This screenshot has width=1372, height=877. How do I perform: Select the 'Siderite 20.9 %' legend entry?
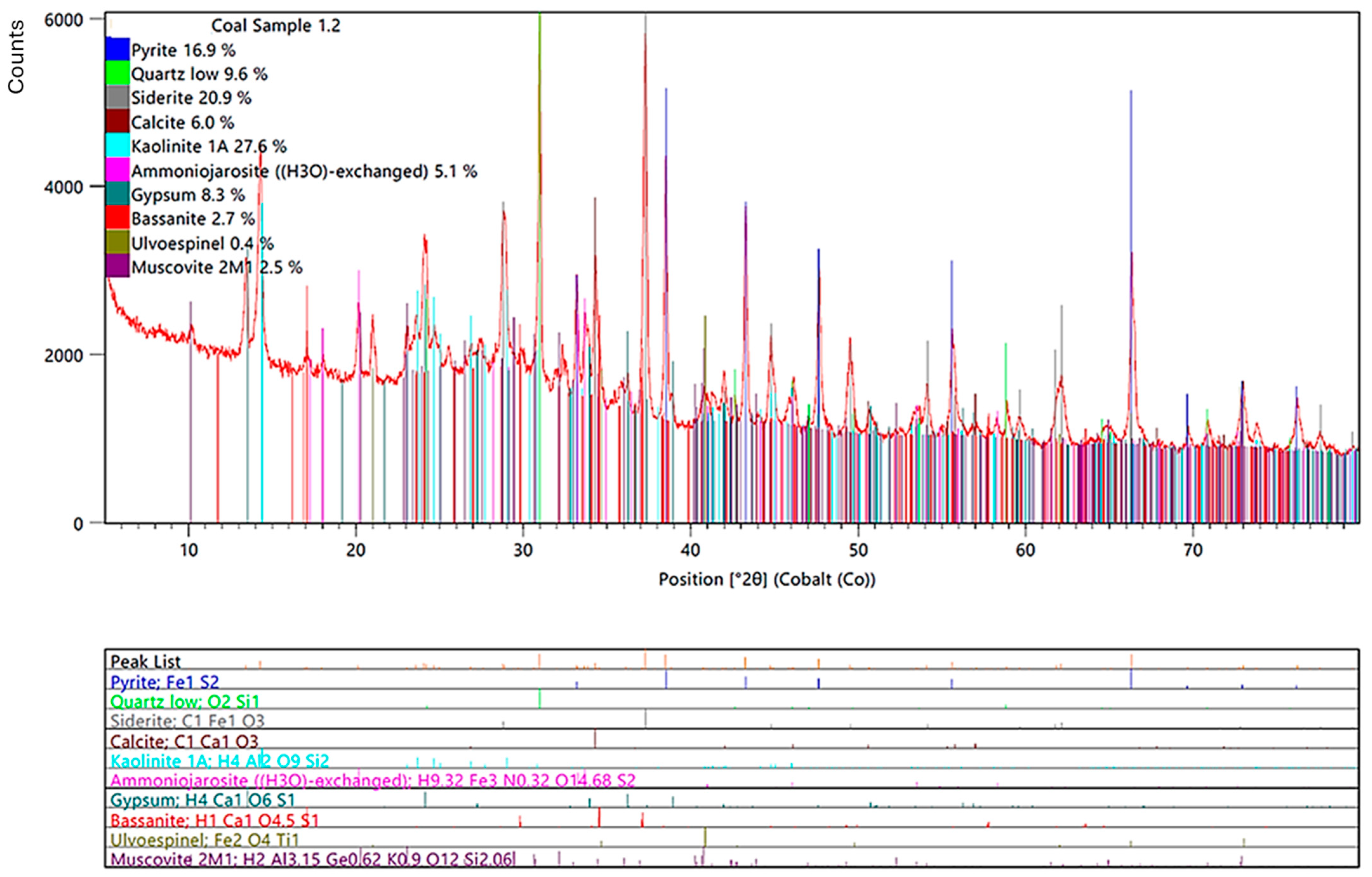pyautogui.click(x=191, y=98)
